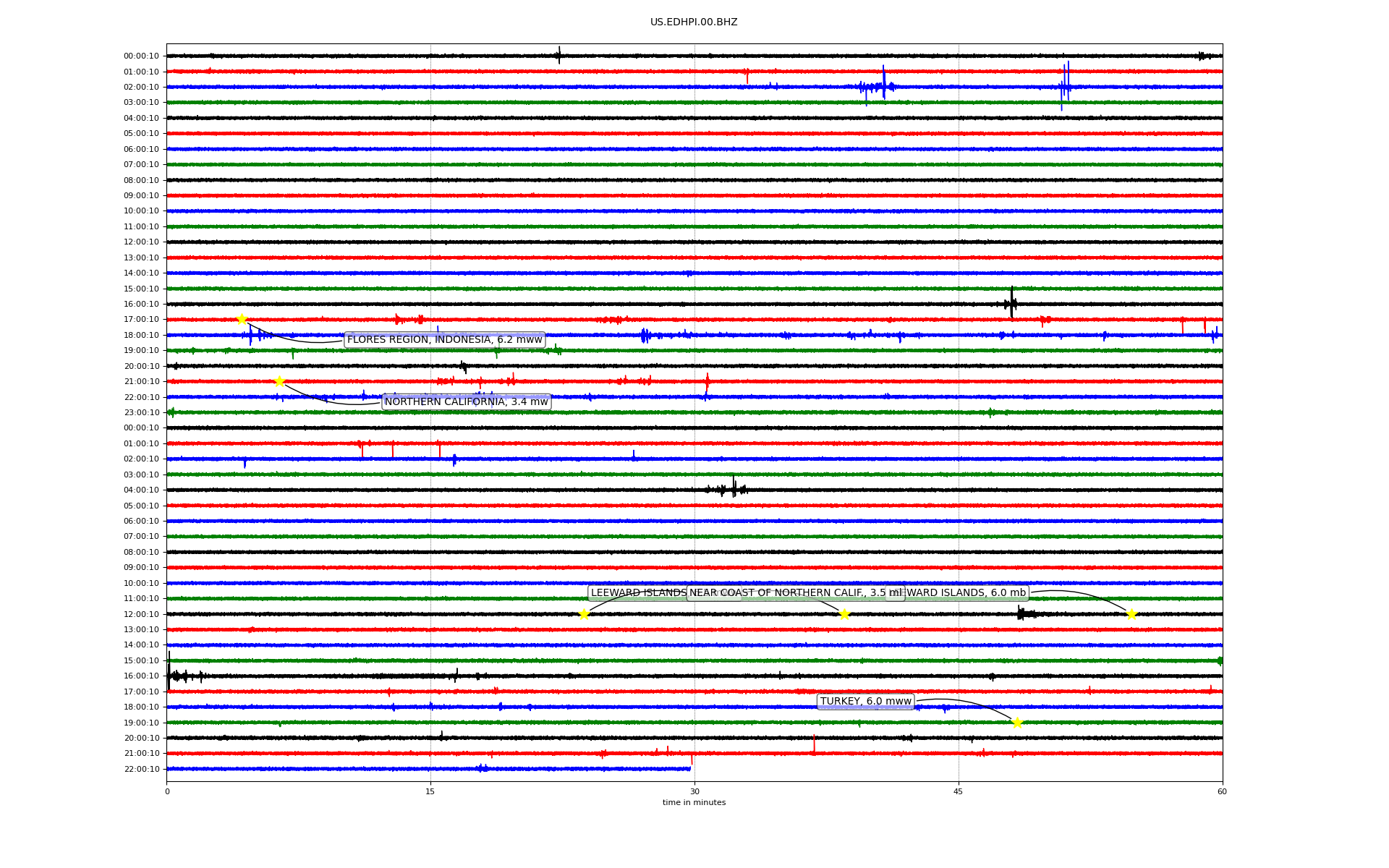This screenshot has height=868, width=1389.
Task: Click the 15 tick label on the time axis
Action: tap(430, 791)
